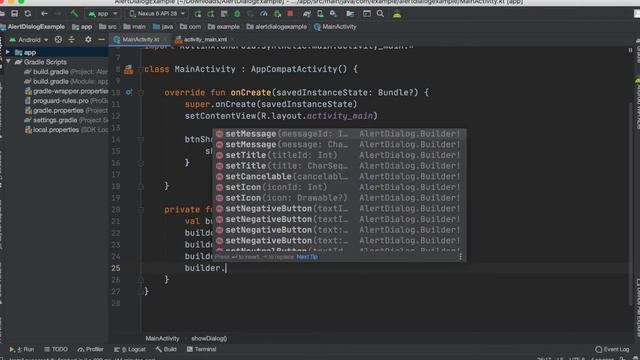Click the alertdialogexample breadcrumb package
This screenshot has width=640, height=360.
[277, 27]
